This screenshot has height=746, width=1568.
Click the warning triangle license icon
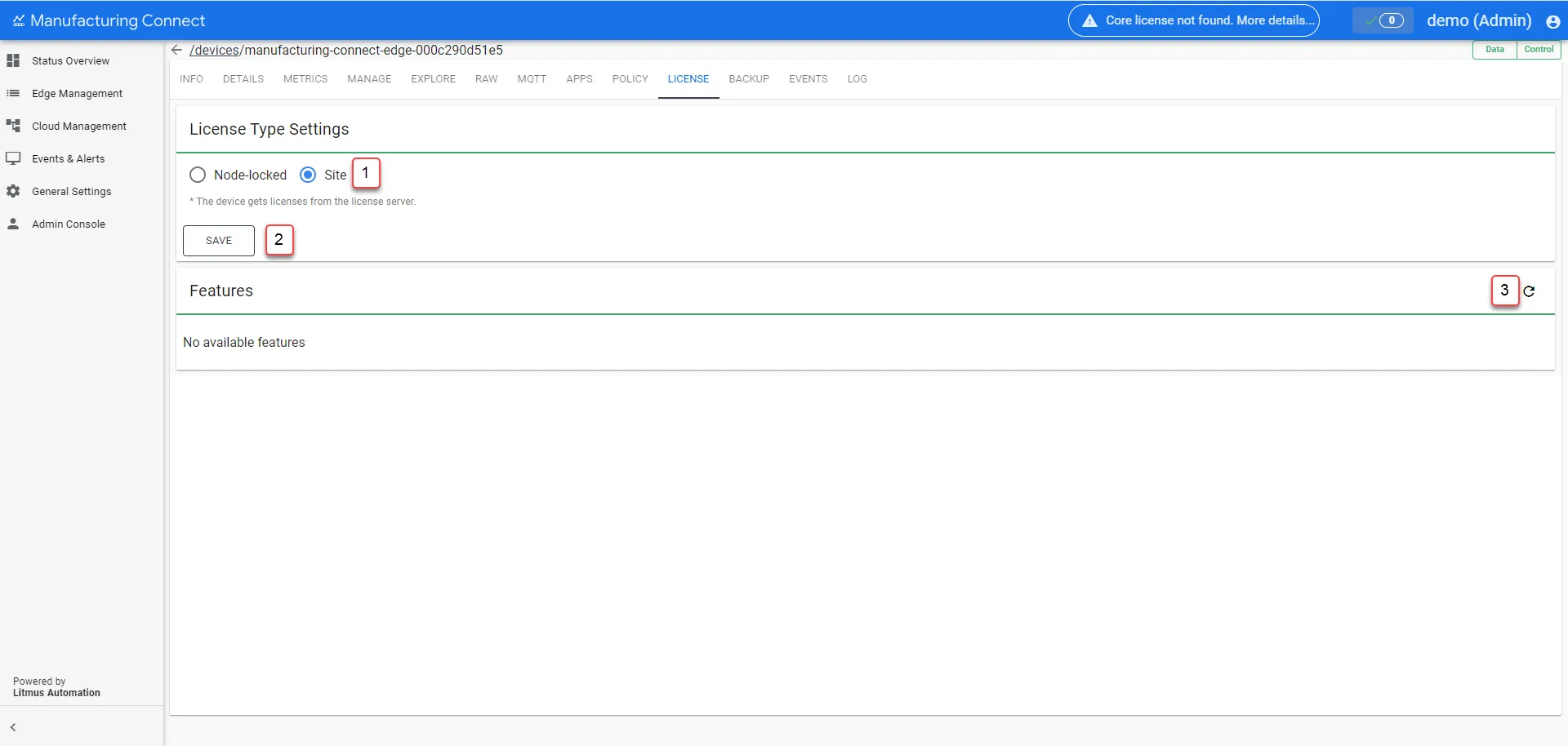click(1089, 20)
